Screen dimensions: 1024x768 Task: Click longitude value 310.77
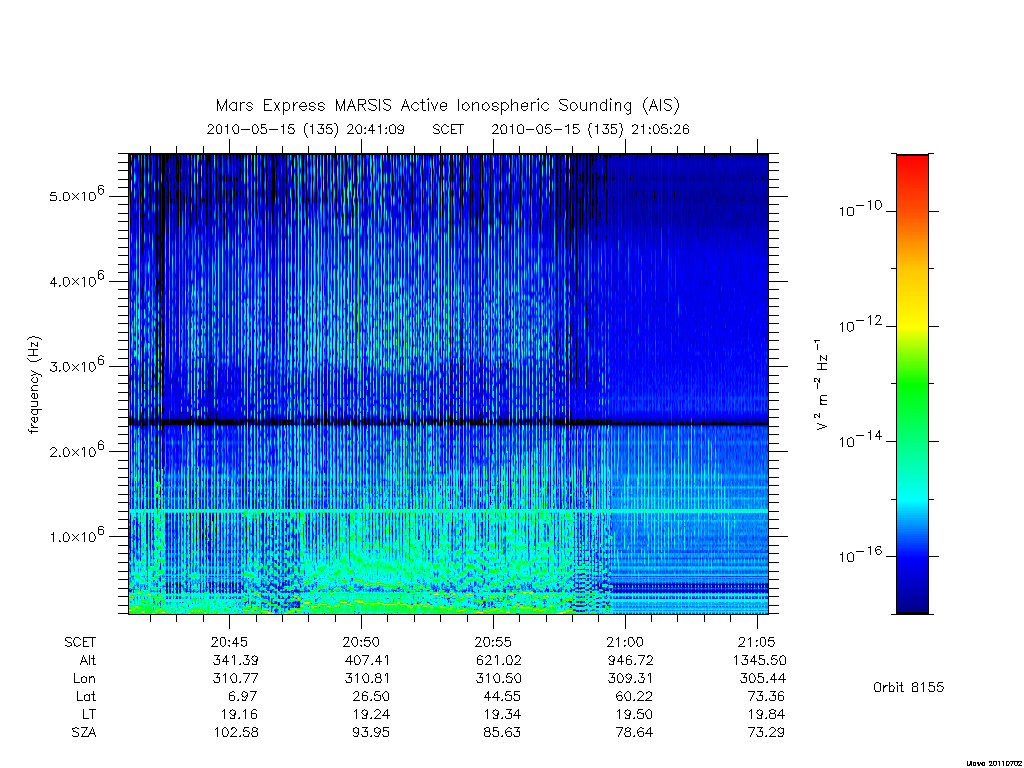(x=236, y=679)
